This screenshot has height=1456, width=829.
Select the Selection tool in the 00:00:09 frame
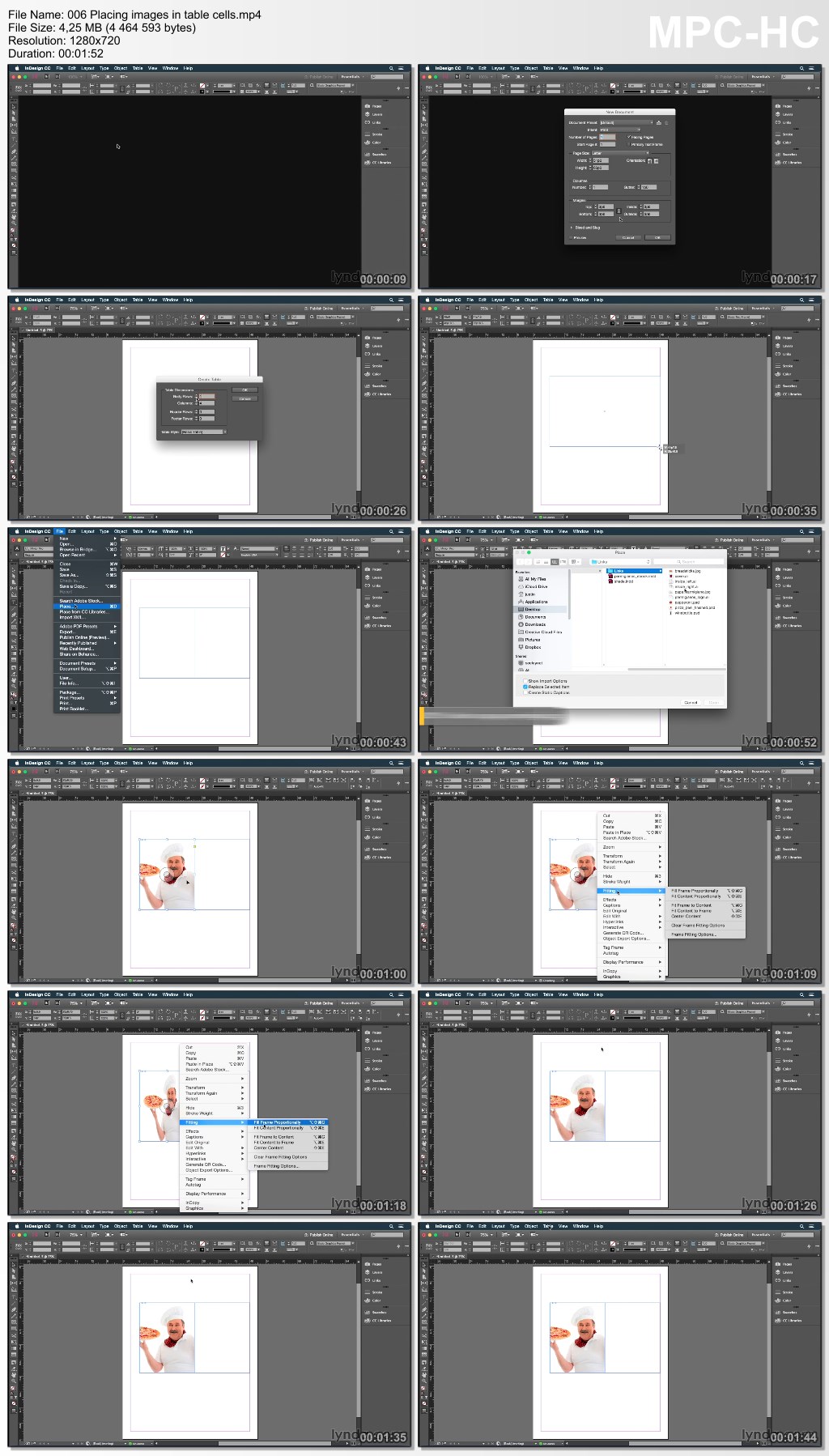[14, 107]
